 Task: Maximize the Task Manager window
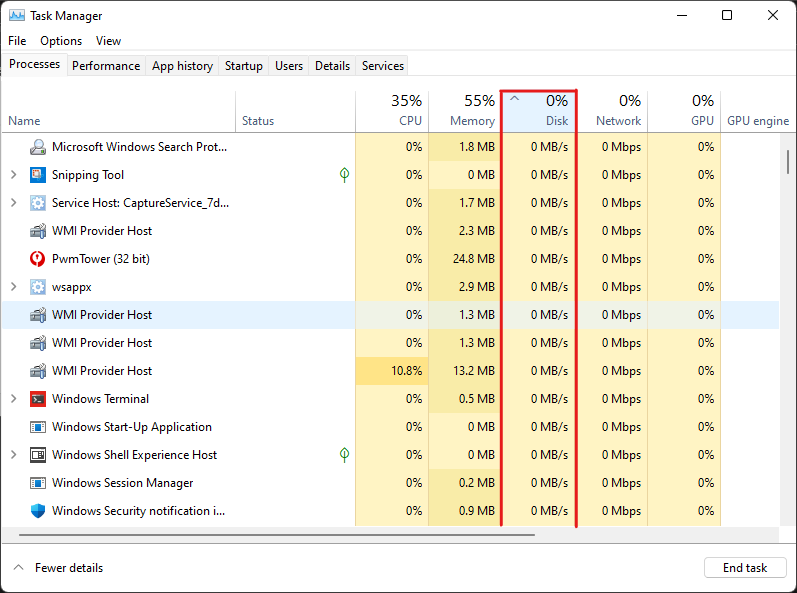click(x=727, y=15)
